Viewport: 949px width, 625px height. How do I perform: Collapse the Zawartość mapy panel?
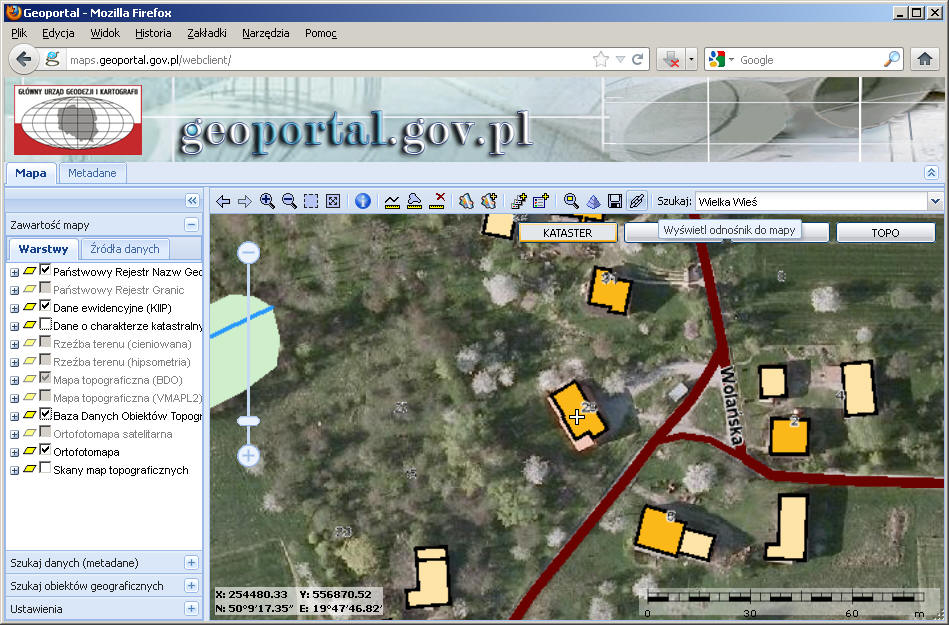point(191,225)
